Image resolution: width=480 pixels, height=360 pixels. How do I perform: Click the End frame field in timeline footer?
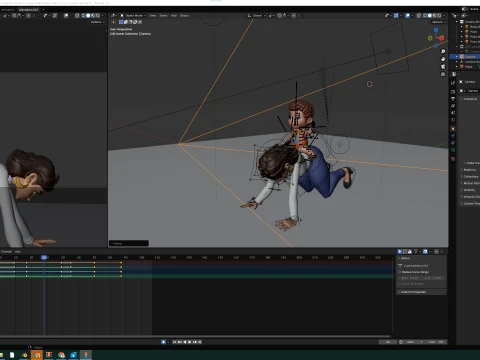[x=437, y=342]
